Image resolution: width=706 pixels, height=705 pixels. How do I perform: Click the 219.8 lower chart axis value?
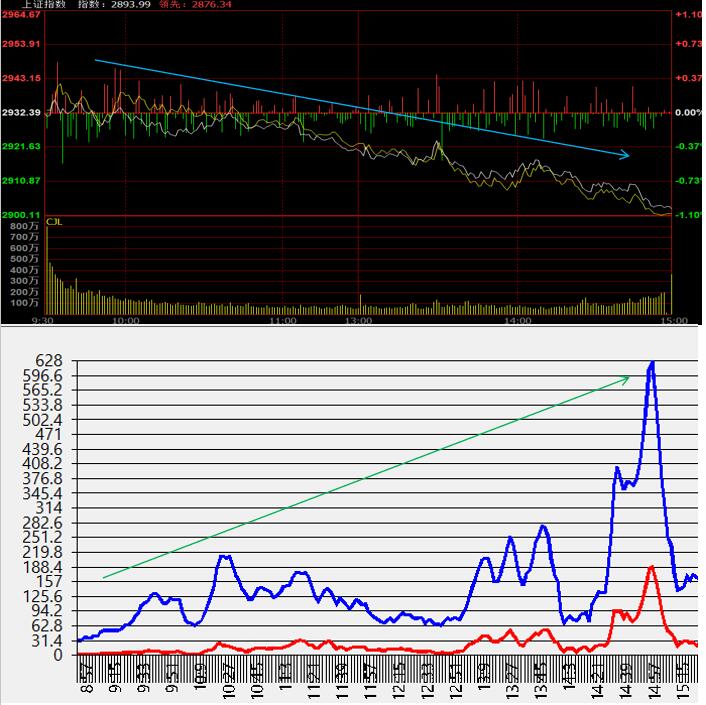tap(43, 552)
